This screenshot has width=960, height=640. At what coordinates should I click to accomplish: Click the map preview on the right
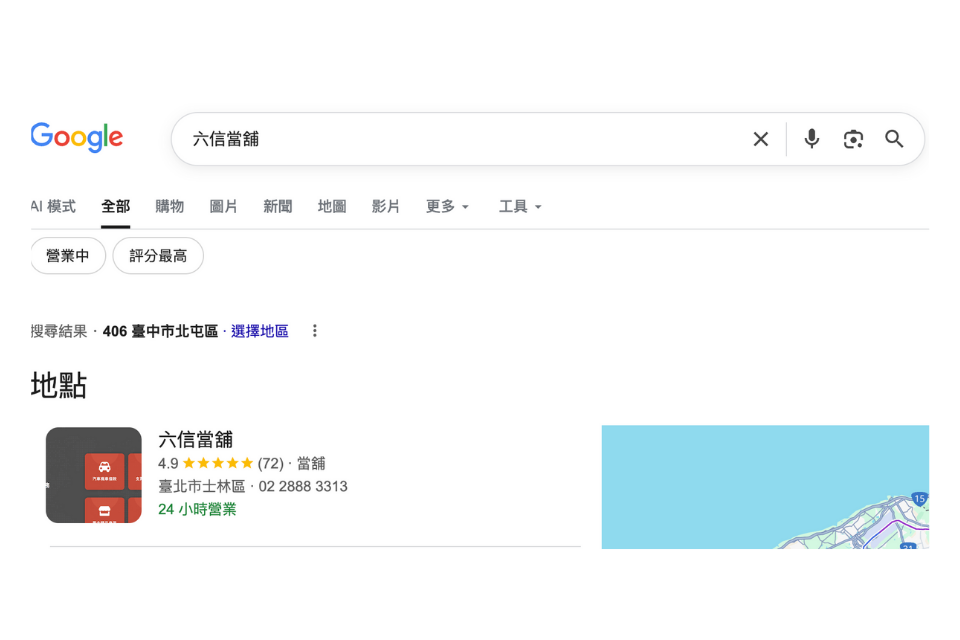tap(765, 487)
